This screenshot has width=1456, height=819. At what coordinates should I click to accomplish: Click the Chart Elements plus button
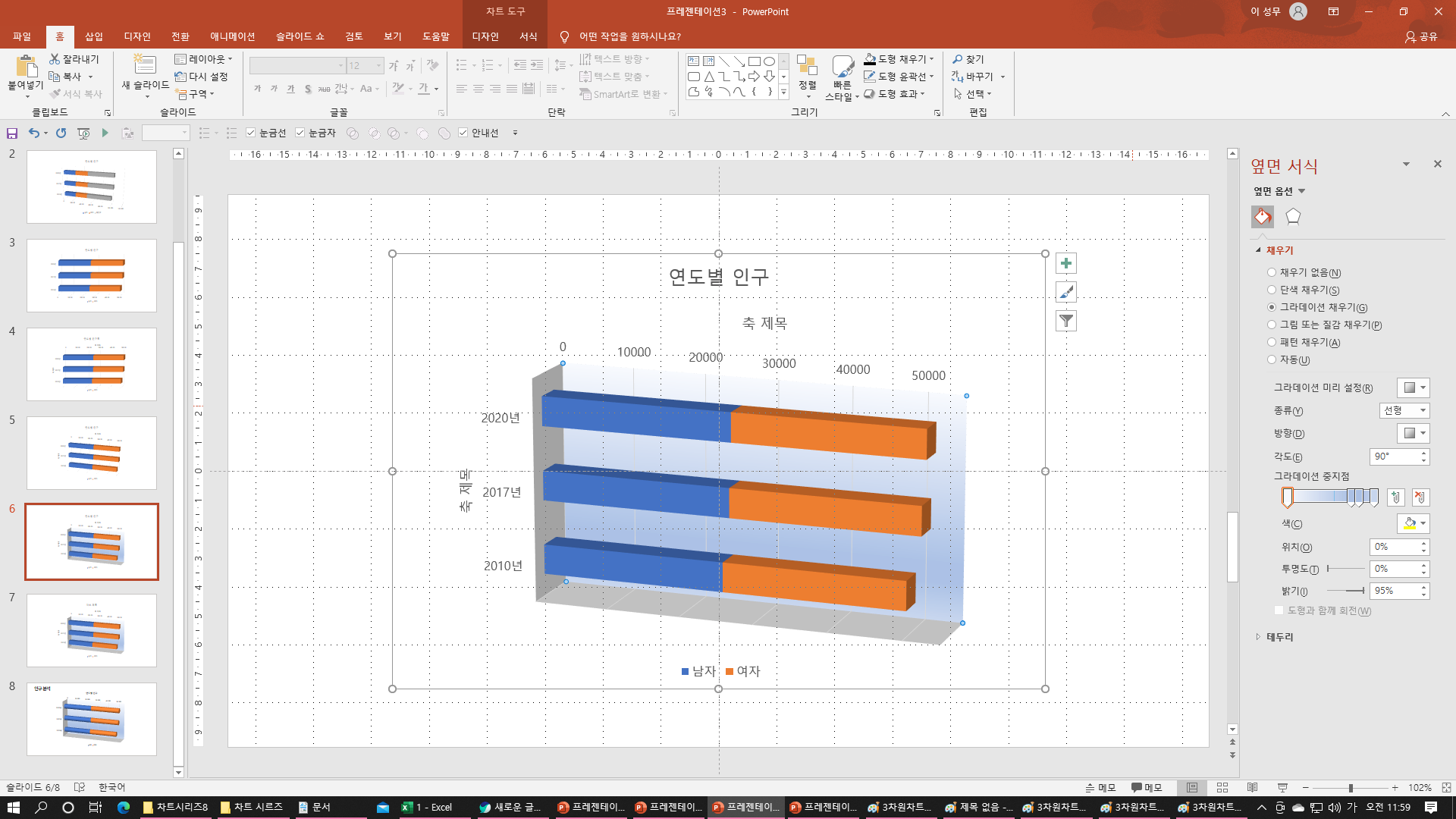point(1065,263)
